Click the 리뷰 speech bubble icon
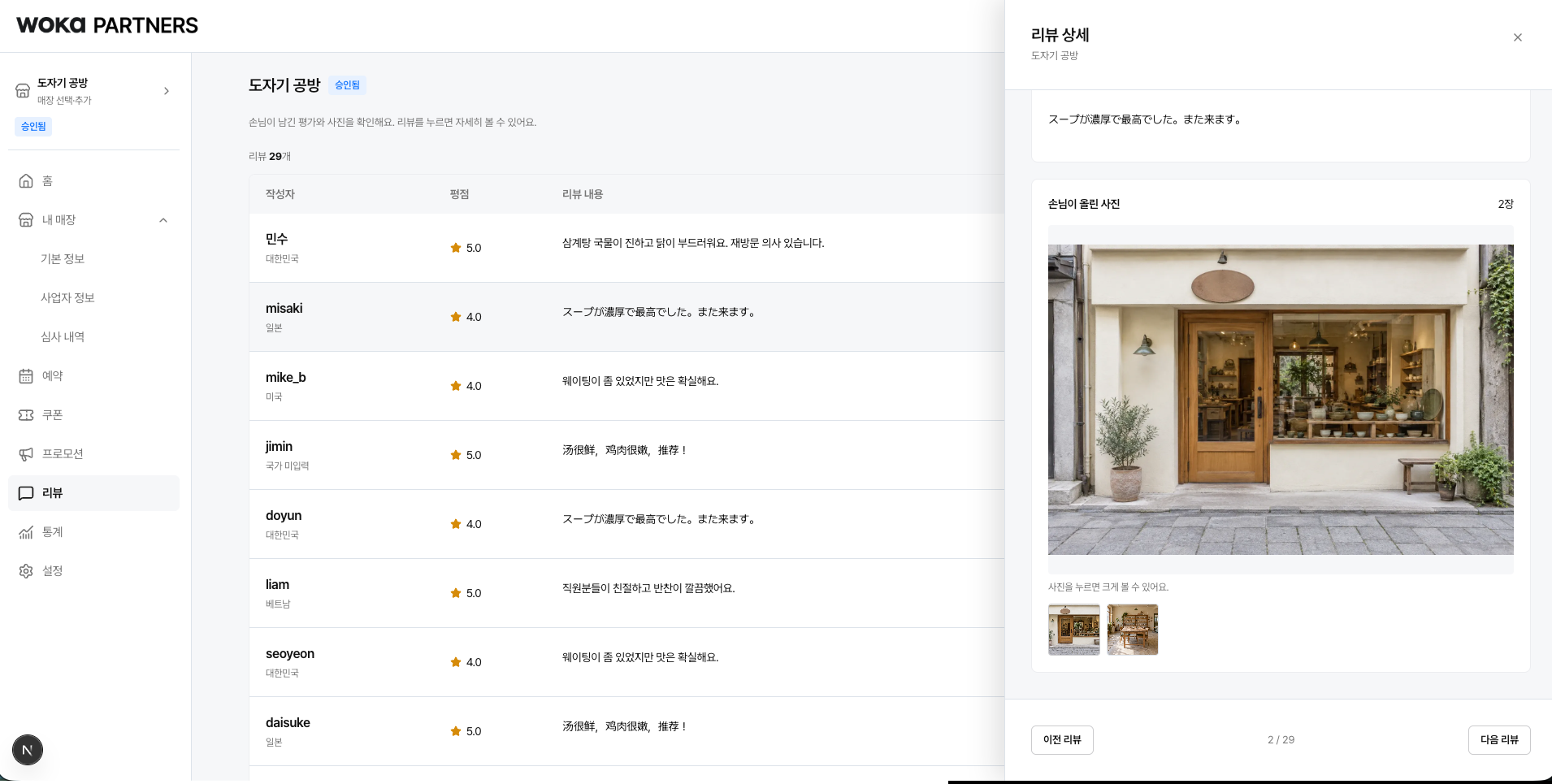The height and width of the screenshot is (784, 1552). (26, 493)
